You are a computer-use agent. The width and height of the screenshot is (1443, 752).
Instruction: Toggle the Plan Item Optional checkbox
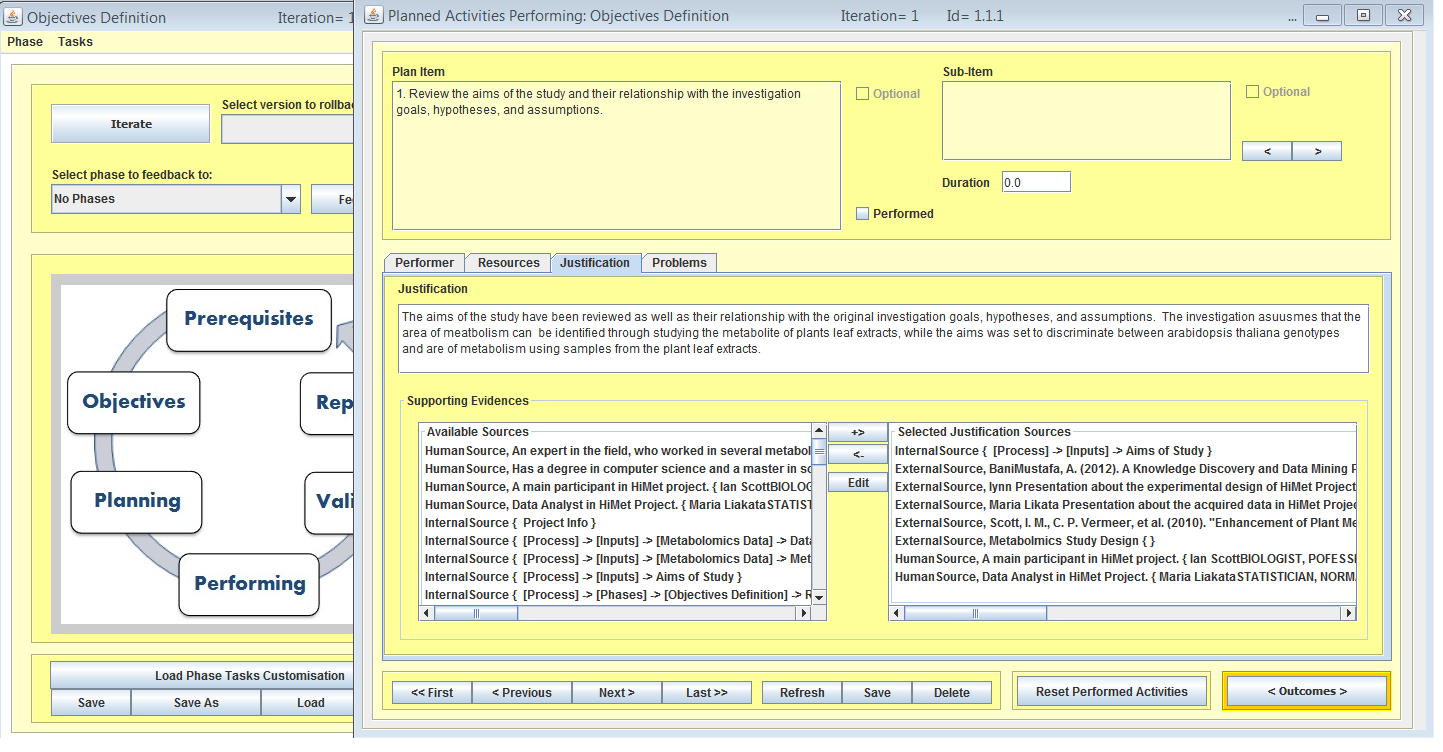click(863, 94)
